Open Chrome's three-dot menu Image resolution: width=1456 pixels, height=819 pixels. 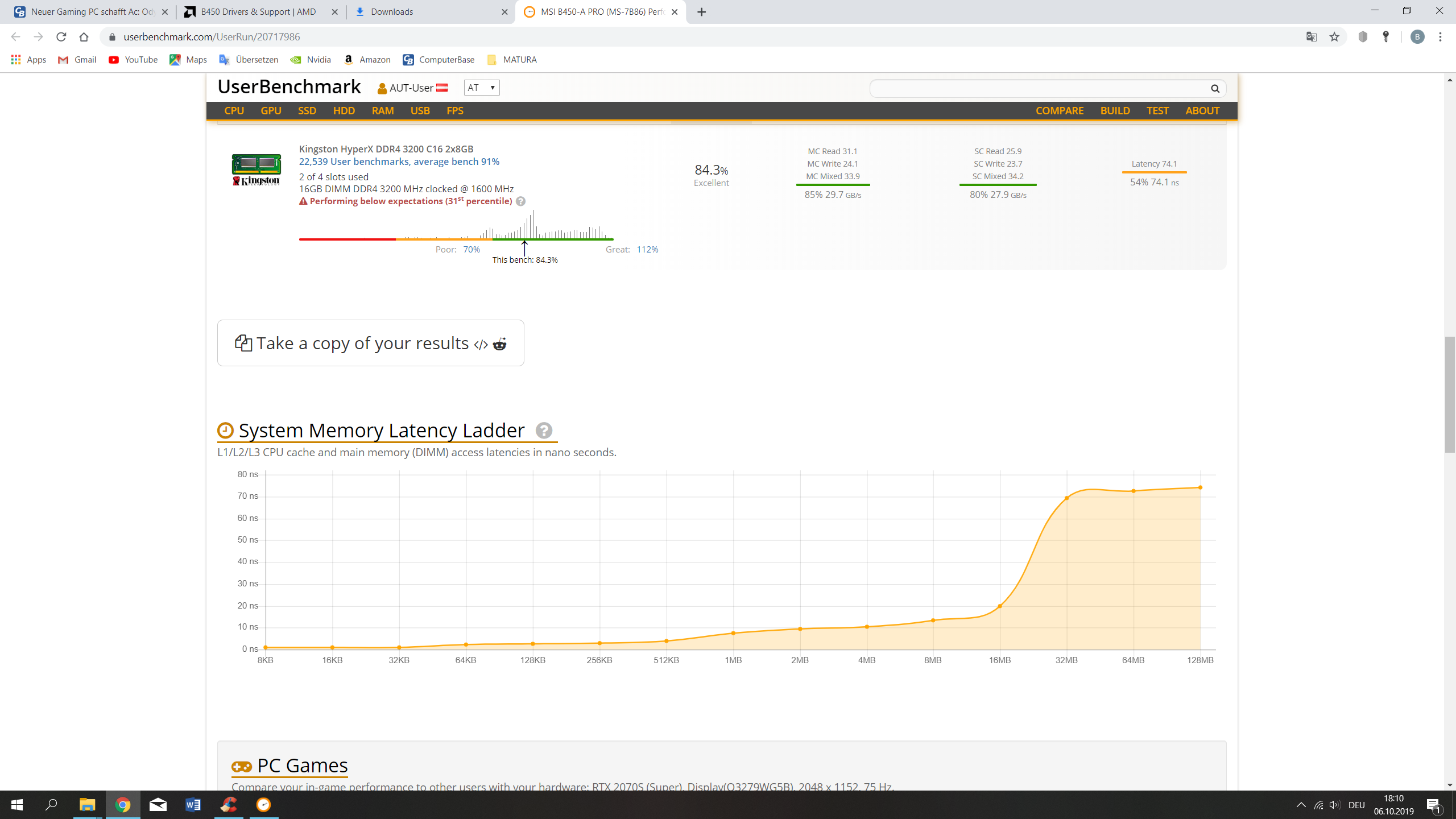1440,37
